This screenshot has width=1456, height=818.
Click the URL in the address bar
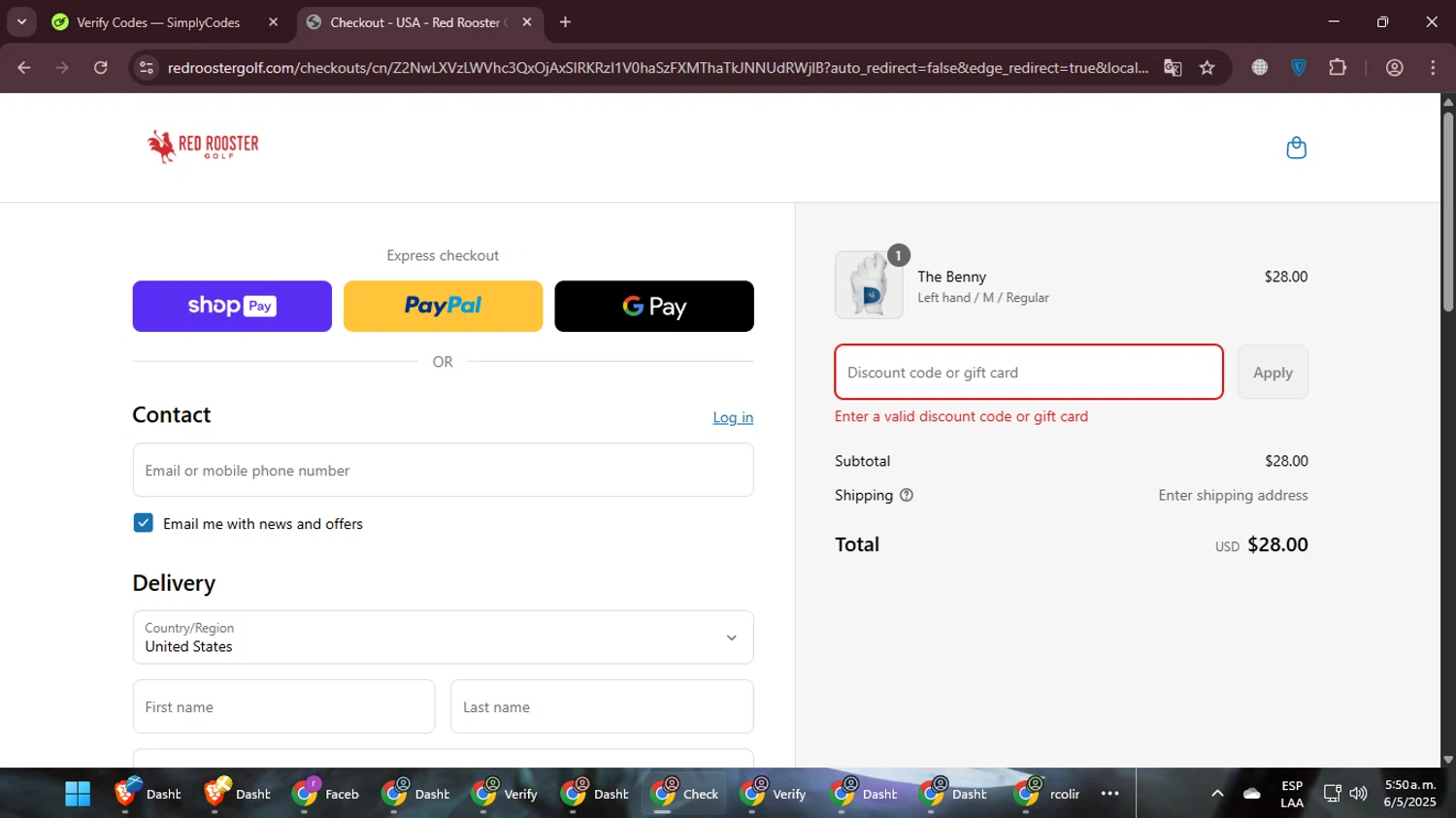coord(657,67)
